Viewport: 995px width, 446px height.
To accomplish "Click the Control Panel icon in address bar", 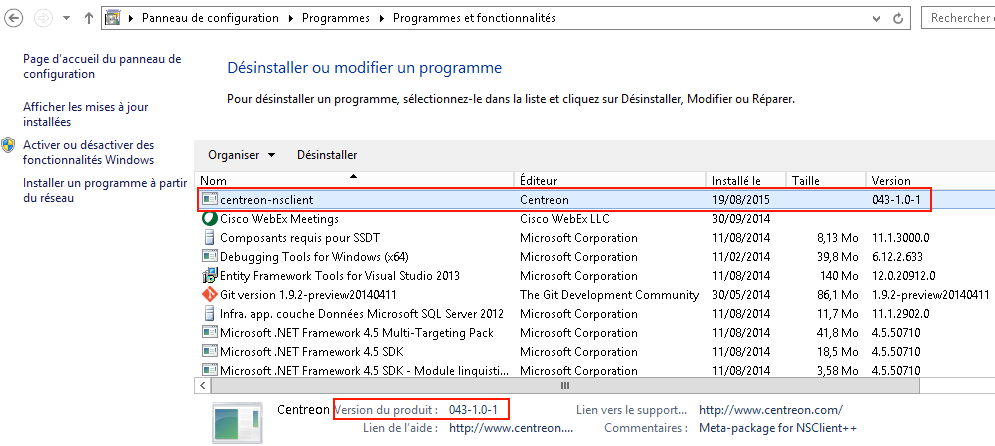I will point(113,18).
